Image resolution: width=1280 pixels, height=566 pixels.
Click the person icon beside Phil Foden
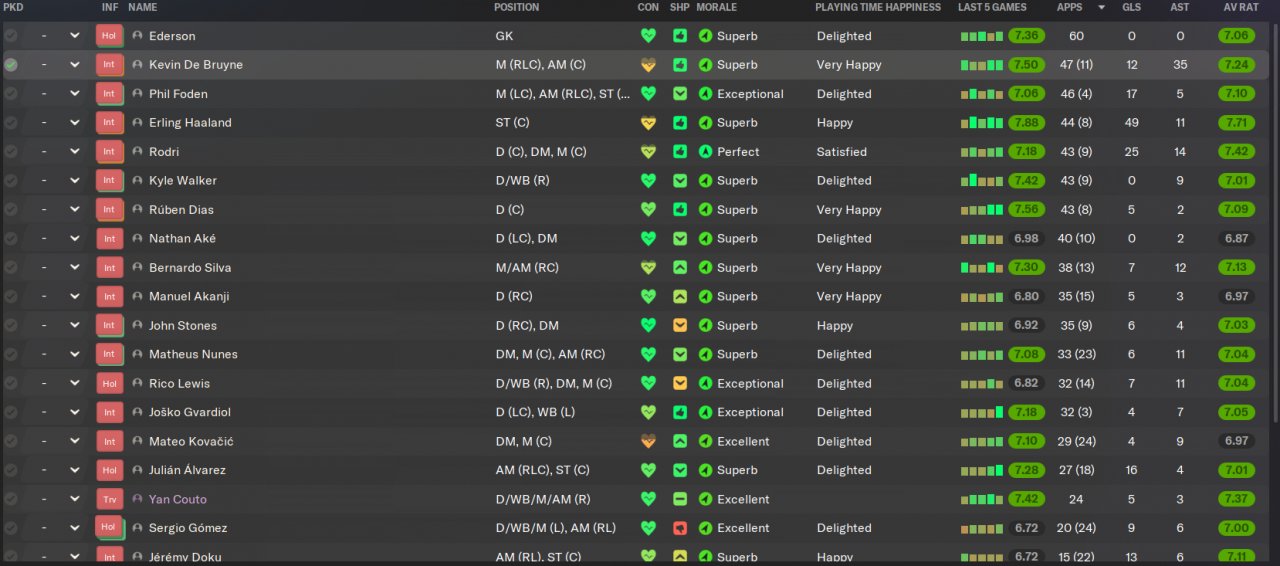(x=137, y=94)
